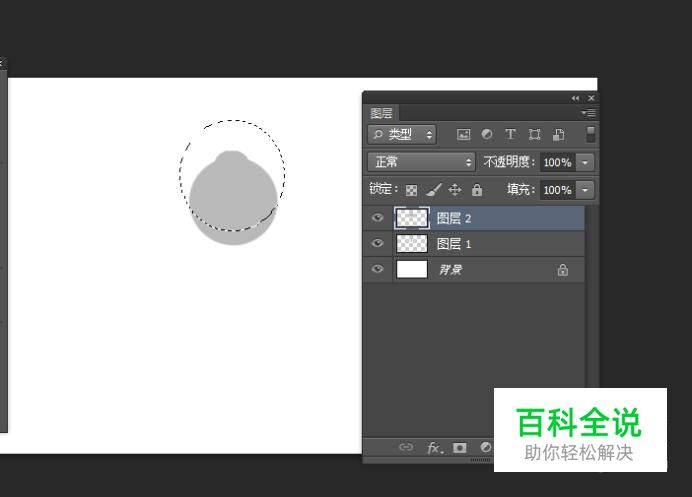This screenshot has width=692, height=497.
Task: Open the 不透明度 opacity slider arrow
Action: click(x=585, y=162)
